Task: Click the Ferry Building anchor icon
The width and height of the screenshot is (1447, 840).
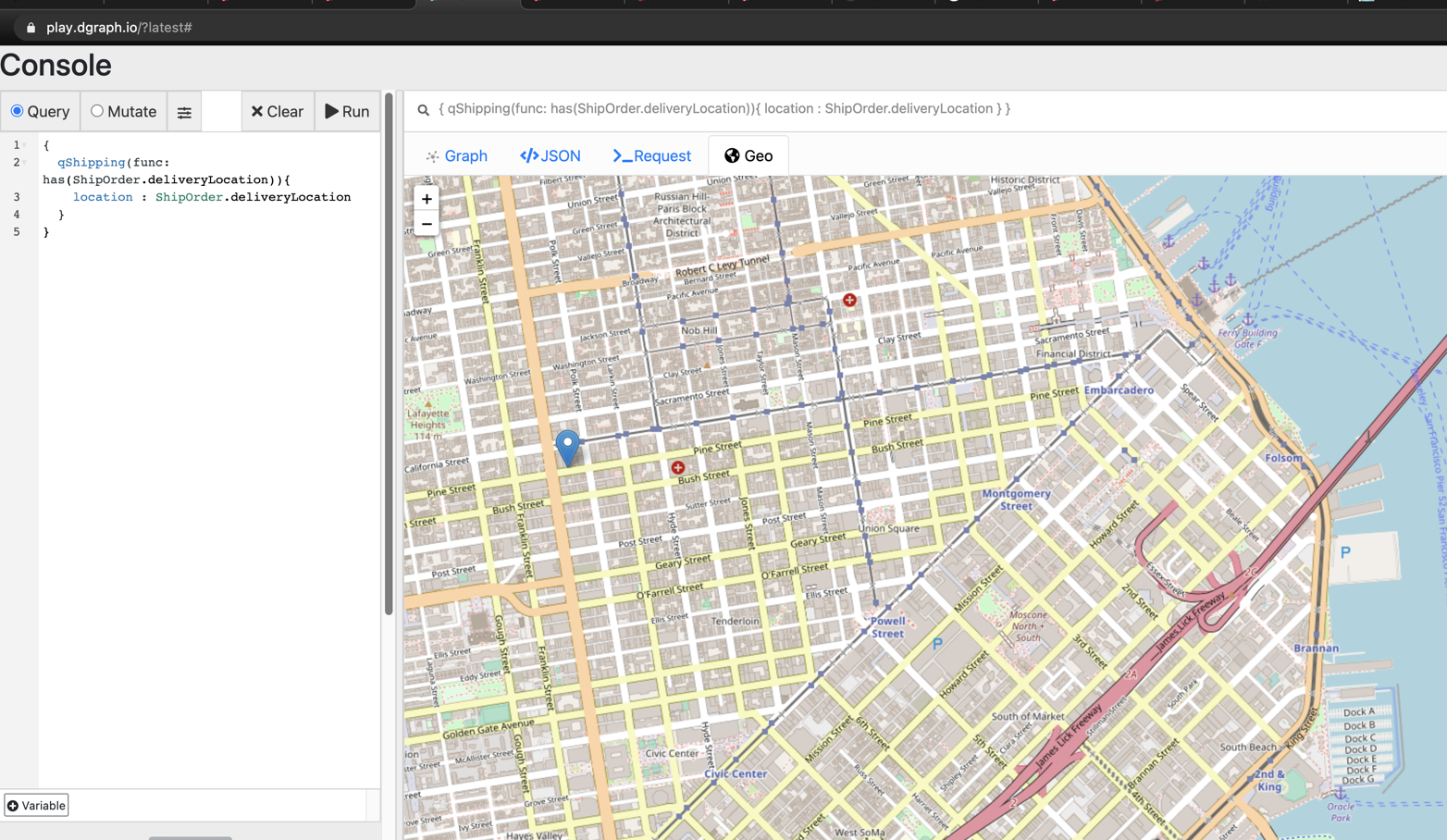Action: (x=1248, y=319)
